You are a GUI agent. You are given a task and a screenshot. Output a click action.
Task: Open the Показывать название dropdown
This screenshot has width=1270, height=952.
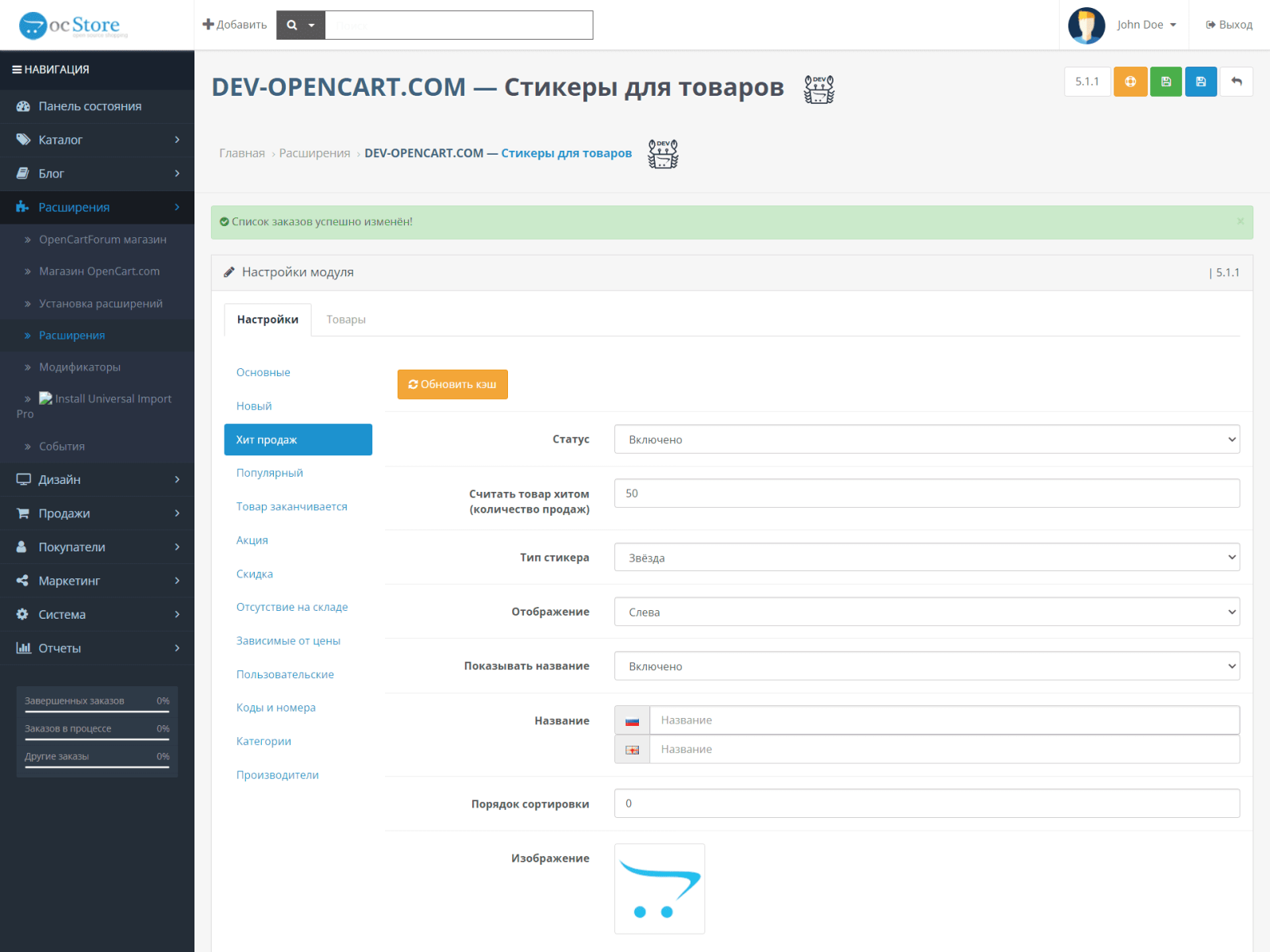(927, 666)
